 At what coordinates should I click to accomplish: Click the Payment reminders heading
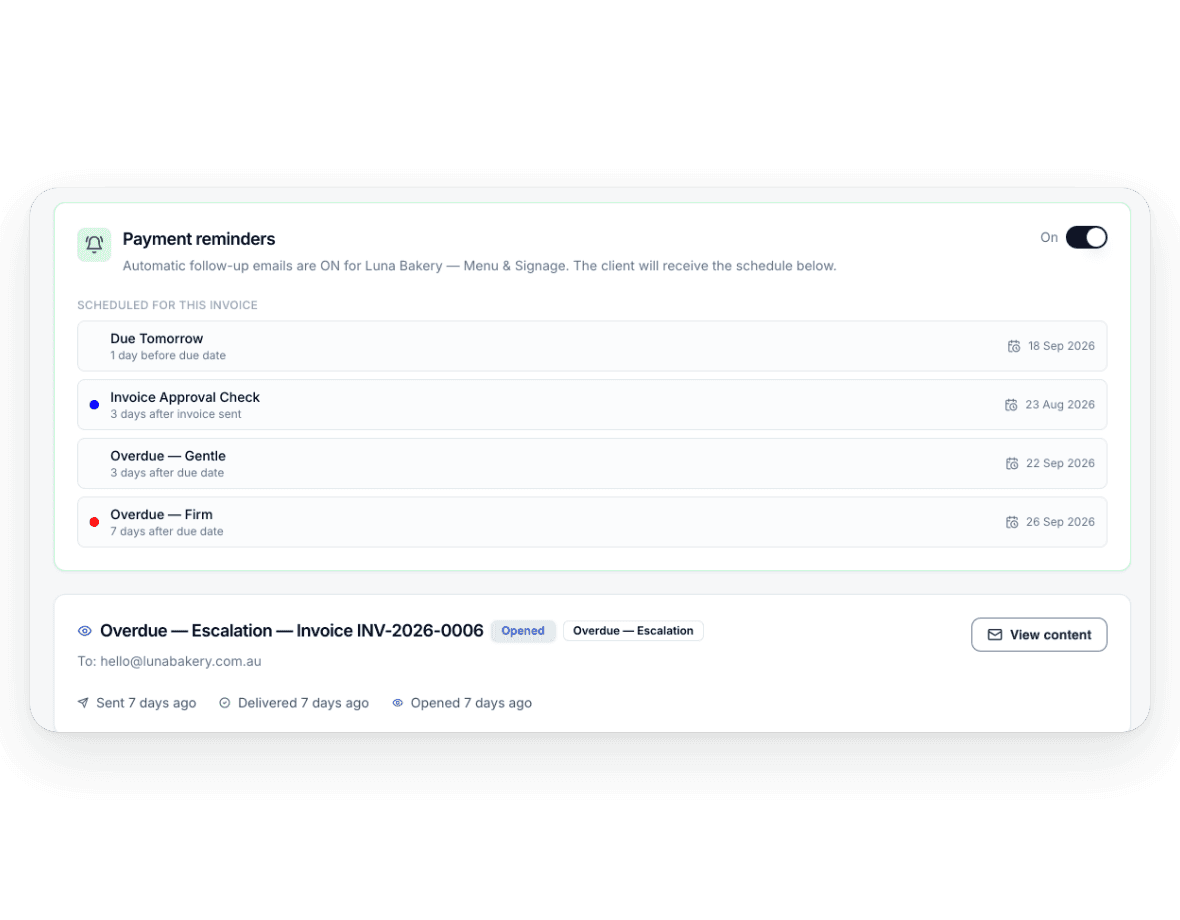199,239
